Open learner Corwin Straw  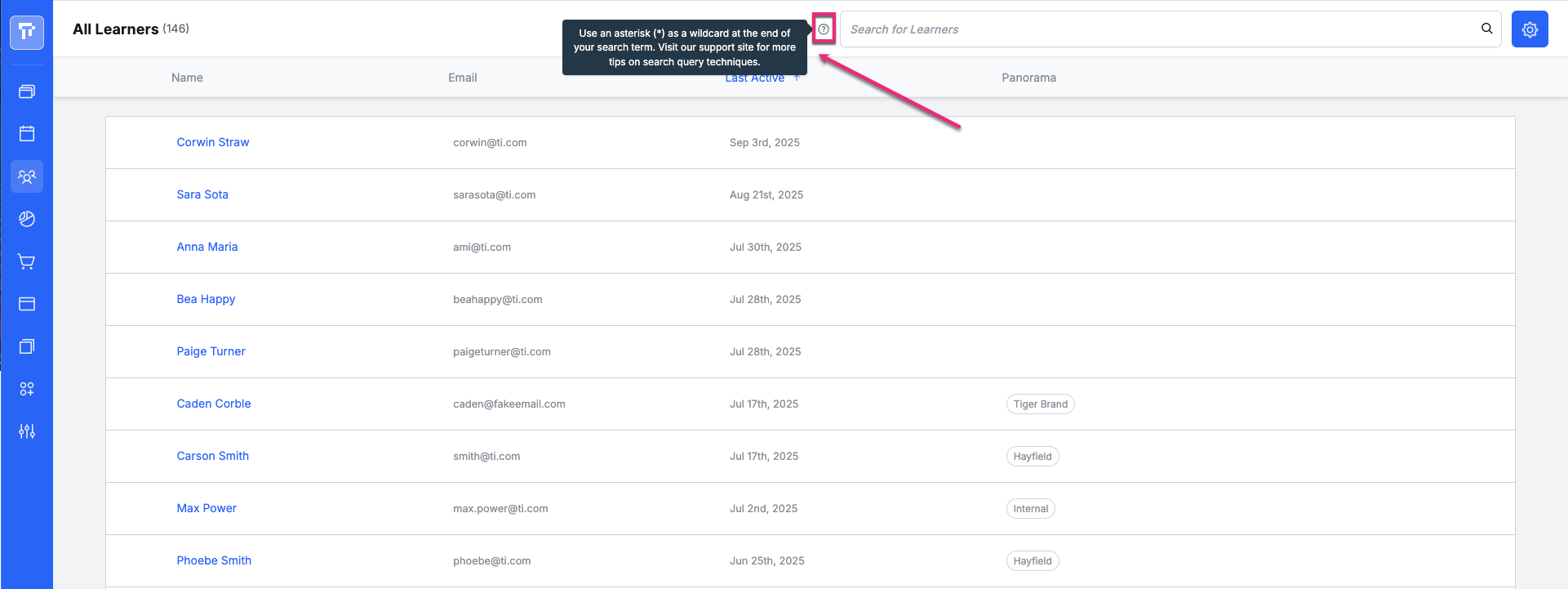coord(213,142)
